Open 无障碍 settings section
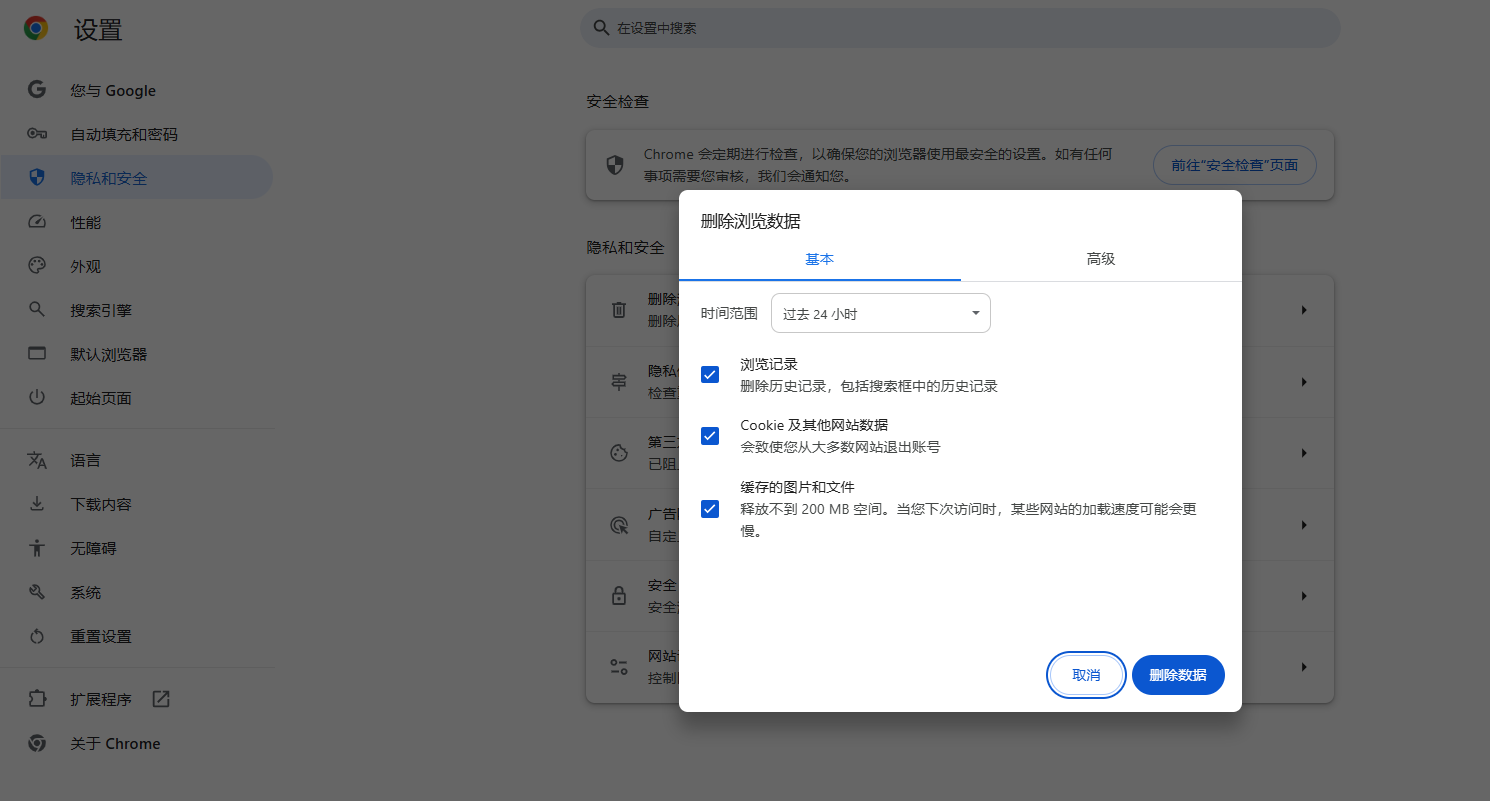 136,548
